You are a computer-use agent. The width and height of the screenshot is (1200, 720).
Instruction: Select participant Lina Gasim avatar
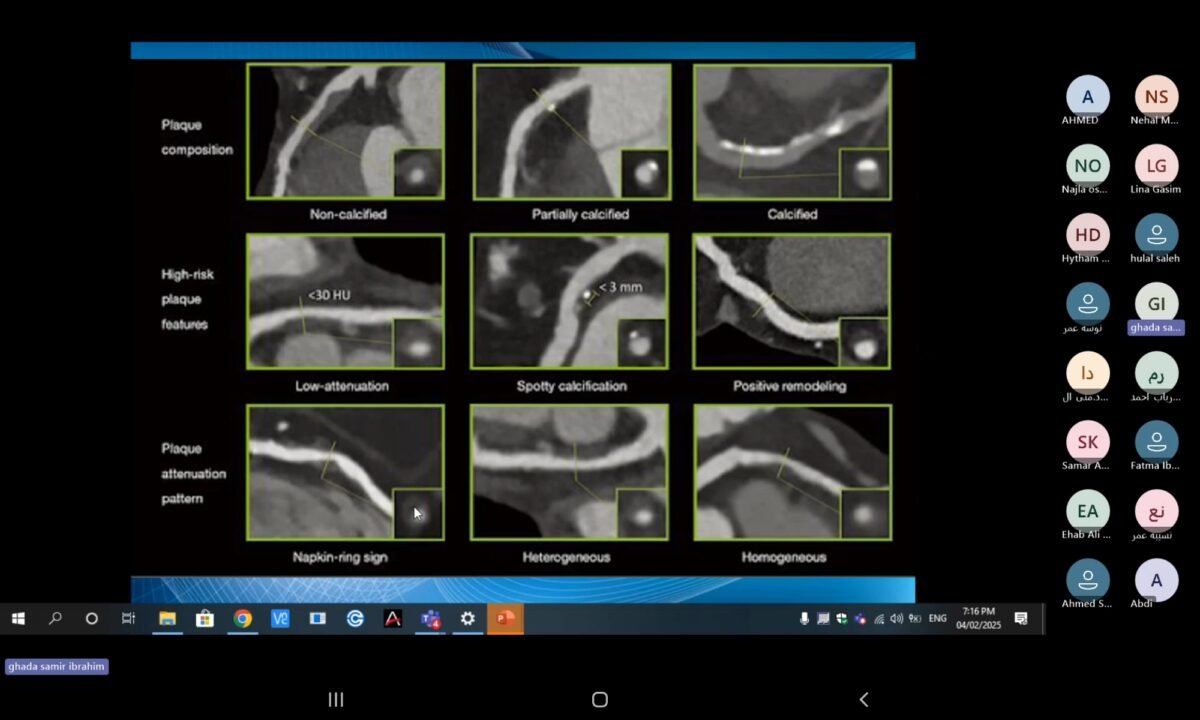coord(1156,165)
